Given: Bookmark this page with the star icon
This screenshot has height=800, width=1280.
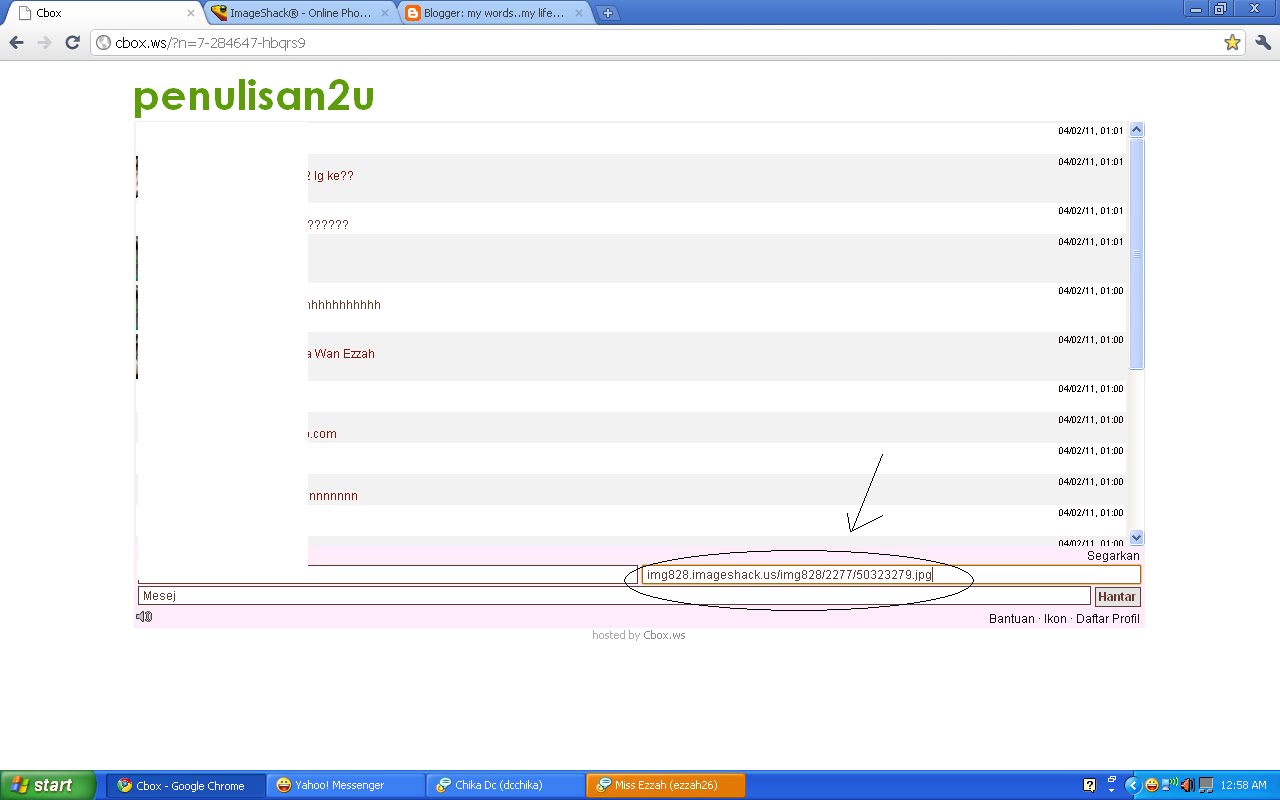Looking at the screenshot, I should tap(1232, 42).
